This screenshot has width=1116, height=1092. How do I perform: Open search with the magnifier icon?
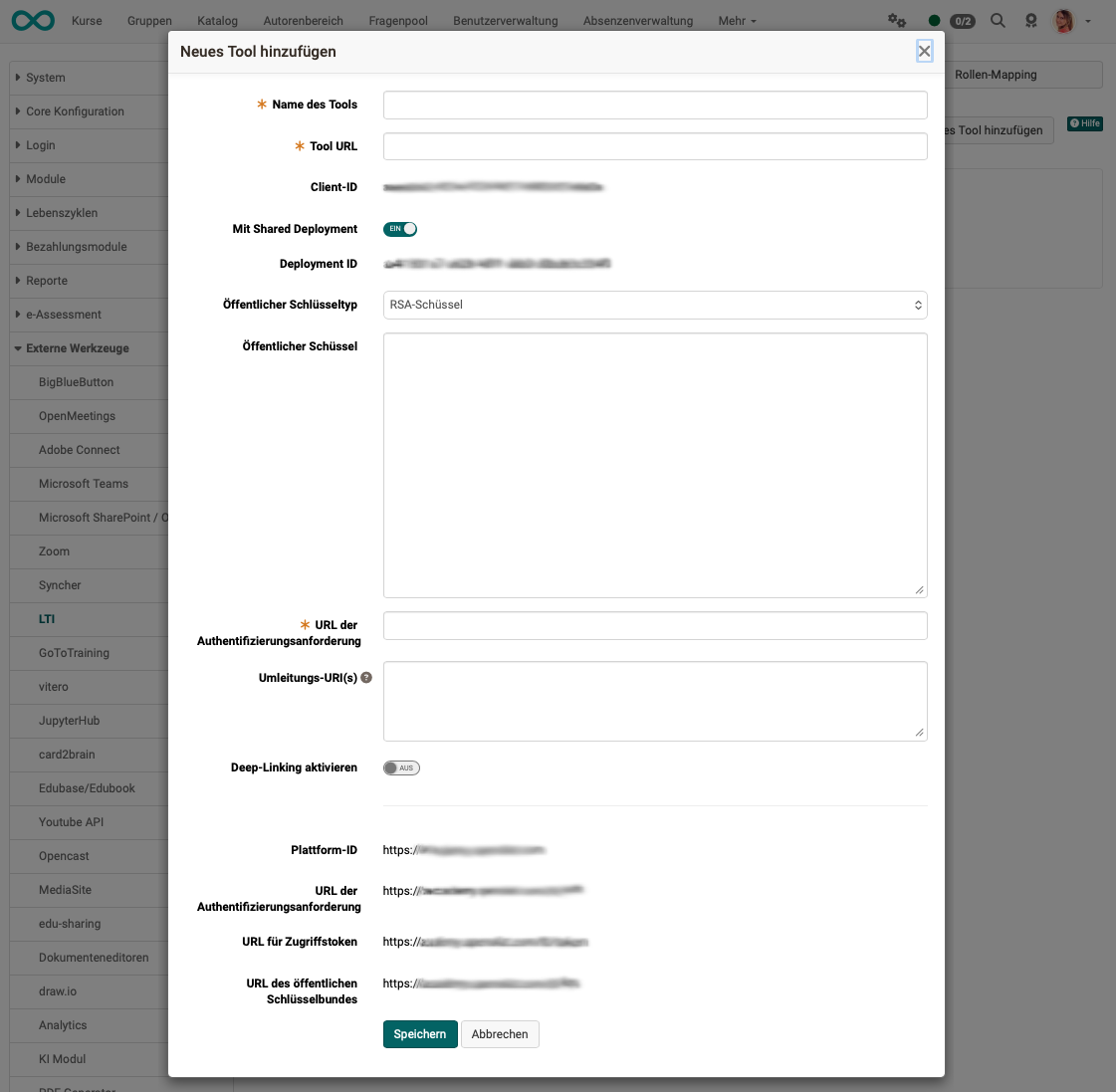[998, 20]
